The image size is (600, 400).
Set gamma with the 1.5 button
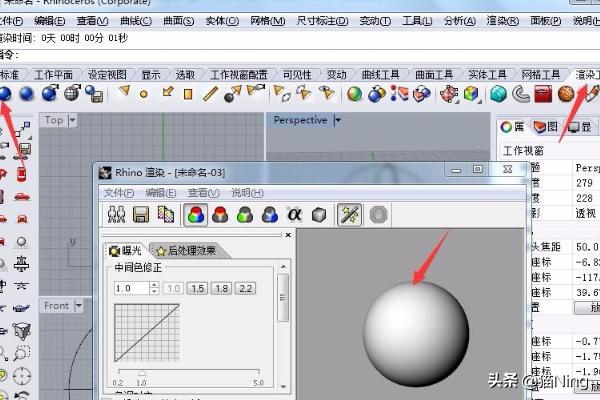(197, 288)
